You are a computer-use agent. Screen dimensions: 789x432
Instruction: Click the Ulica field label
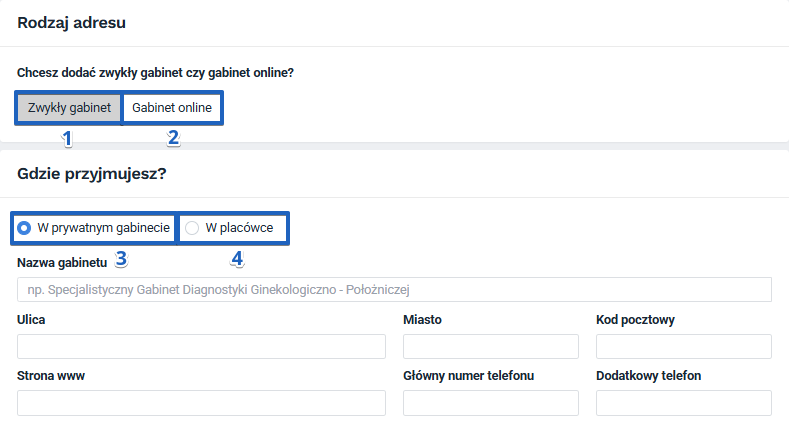coord(31,320)
